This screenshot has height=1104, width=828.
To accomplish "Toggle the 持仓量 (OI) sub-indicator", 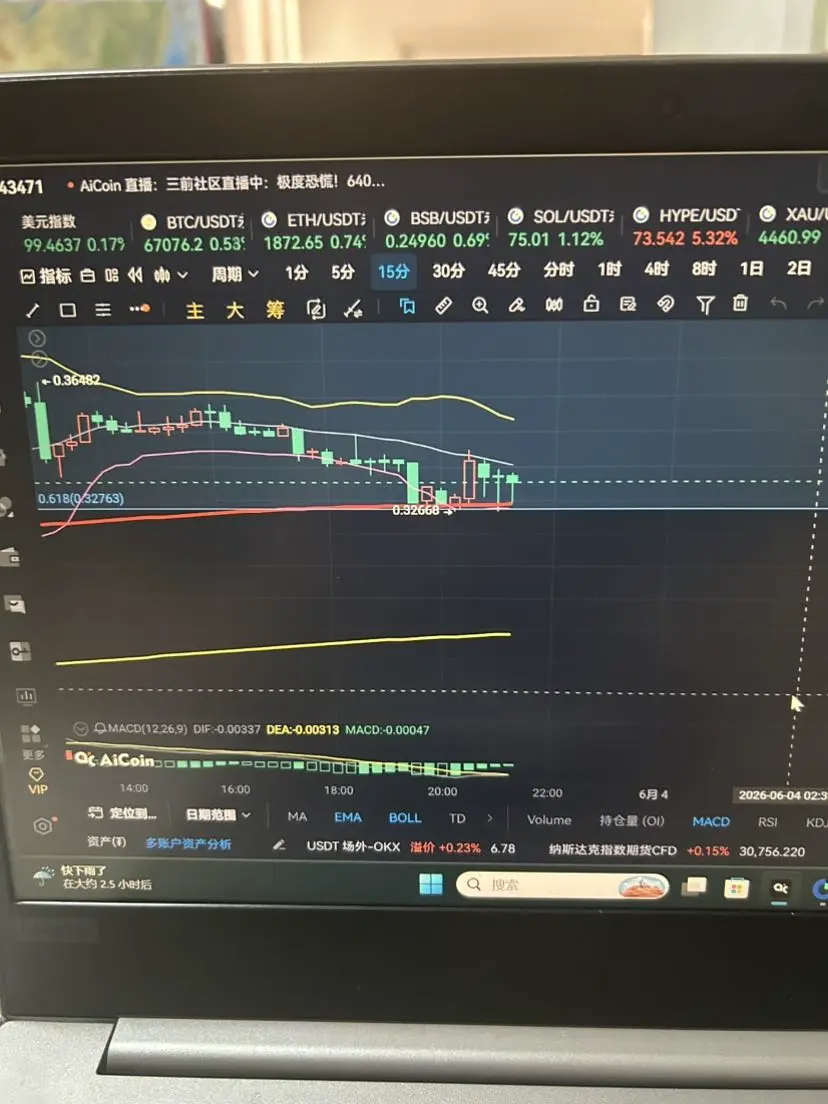I will [632, 820].
